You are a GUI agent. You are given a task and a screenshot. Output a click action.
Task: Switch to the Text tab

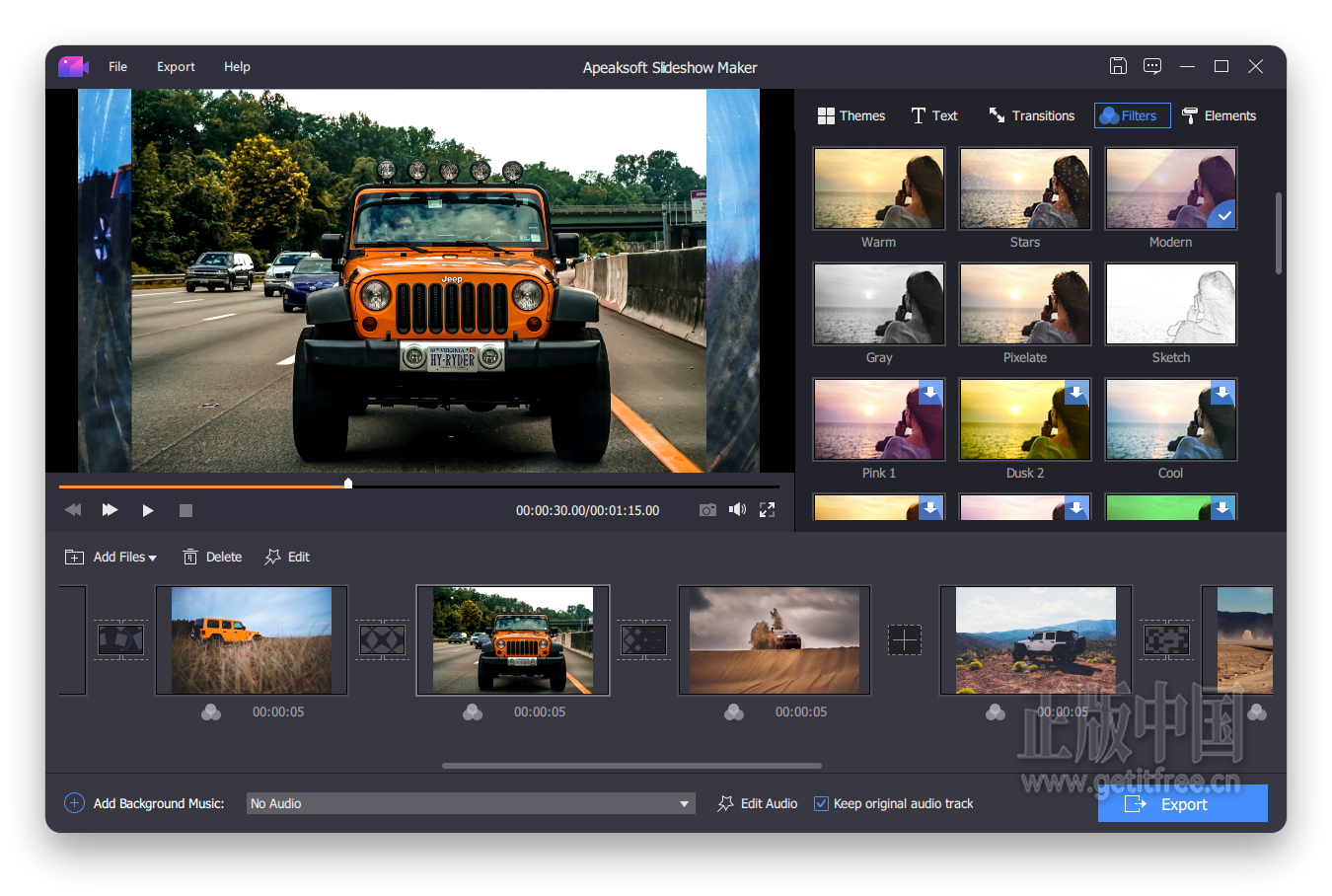(934, 115)
